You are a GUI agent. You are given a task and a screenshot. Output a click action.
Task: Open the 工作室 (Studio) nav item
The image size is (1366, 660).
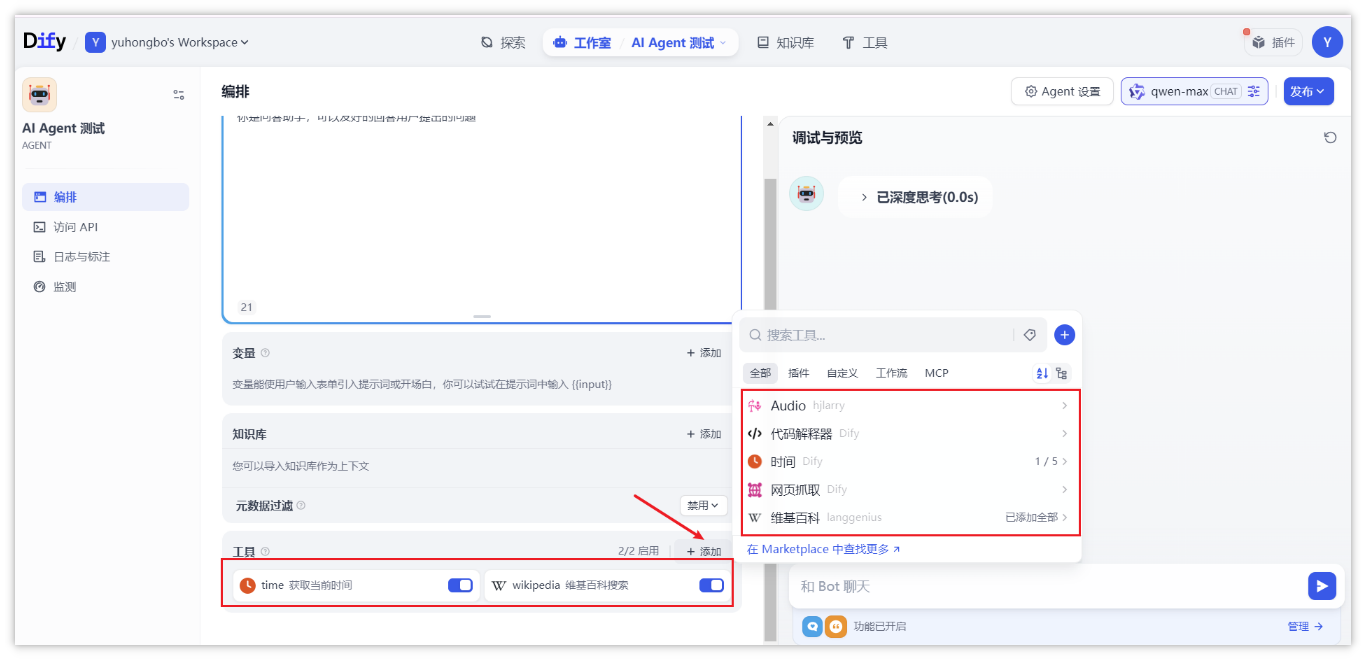582,43
